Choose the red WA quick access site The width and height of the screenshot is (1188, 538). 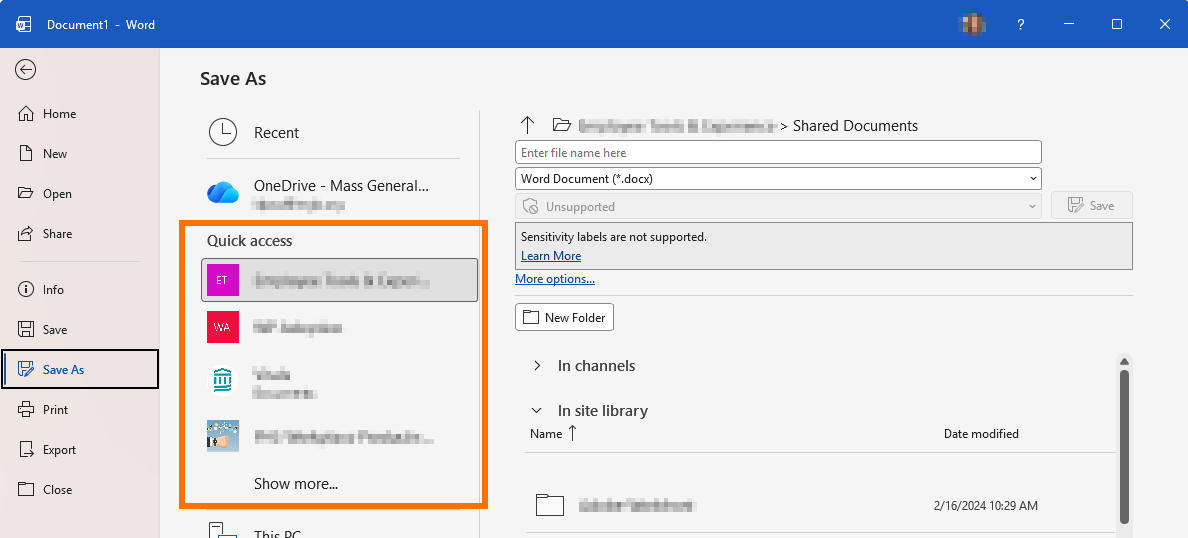[x=223, y=327]
